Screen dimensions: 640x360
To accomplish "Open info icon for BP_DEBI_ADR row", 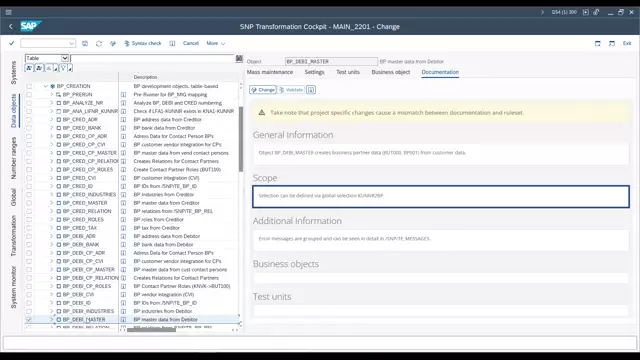I will (x=123, y=236).
